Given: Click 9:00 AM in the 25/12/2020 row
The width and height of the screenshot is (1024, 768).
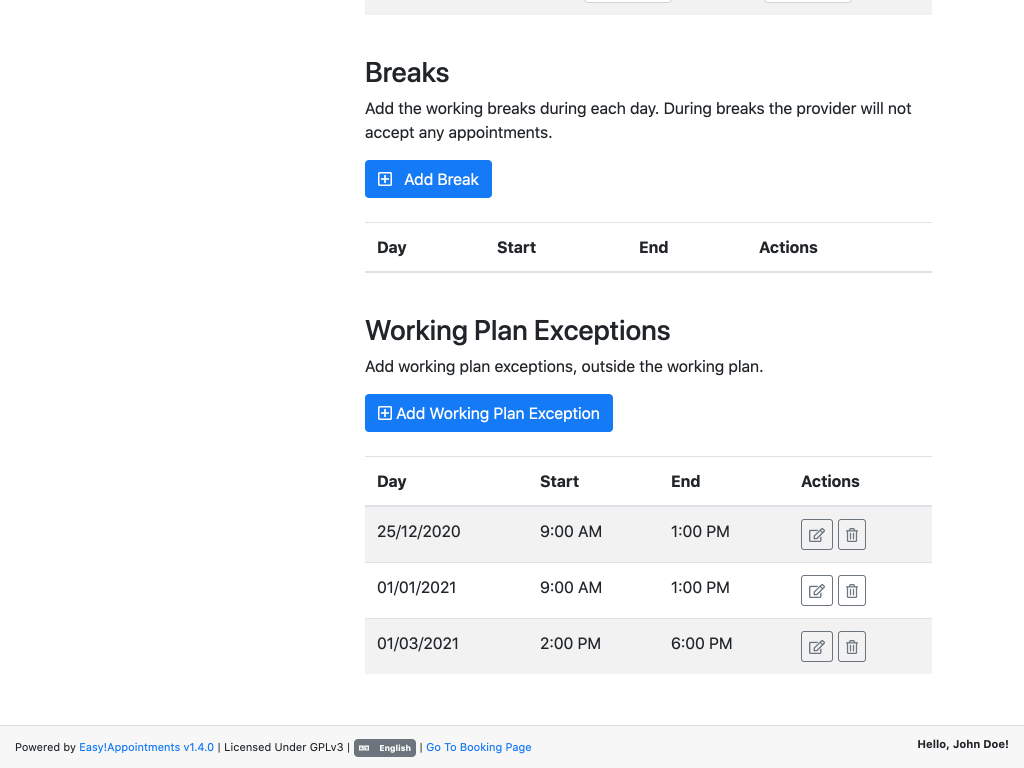Looking at the screenshot, I should [571, 532].
